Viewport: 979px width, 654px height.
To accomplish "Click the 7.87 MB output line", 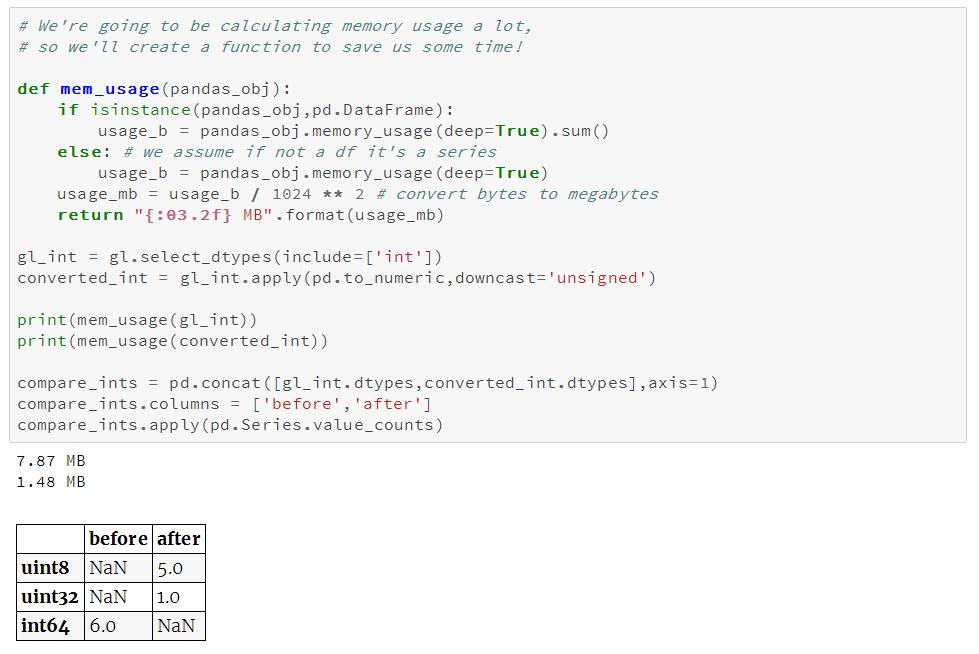I will point(51,461).
